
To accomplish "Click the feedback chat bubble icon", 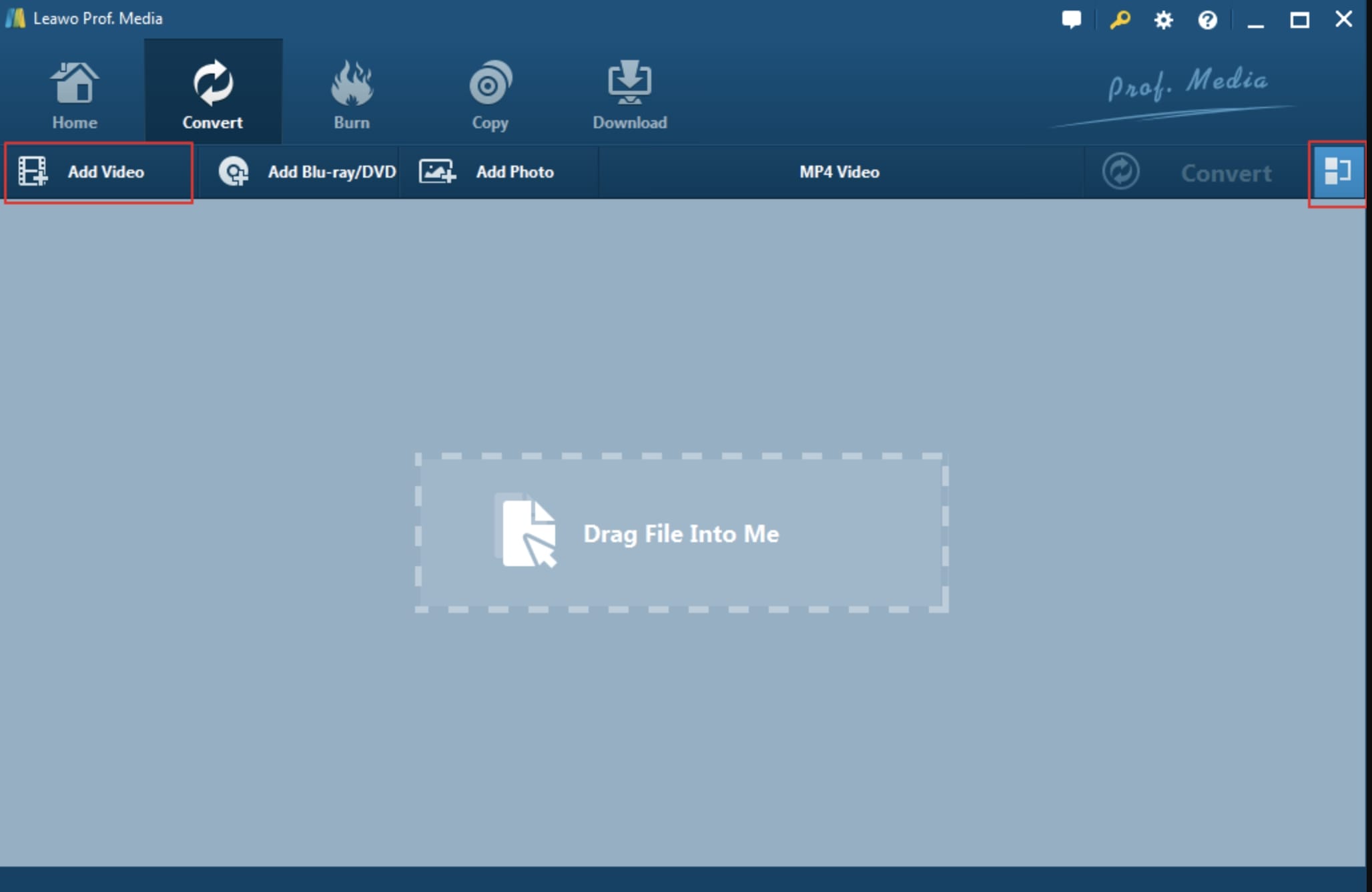I will [1071, 19].
